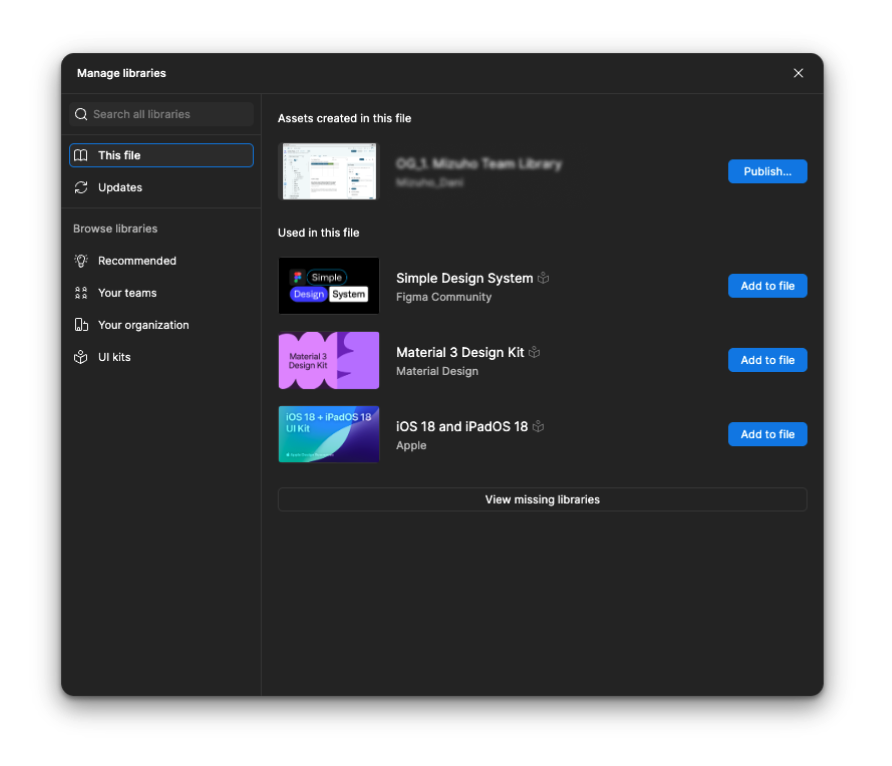Screen dimensions: 892x766
Task: Select the This file tab
Action: click(162, 155)
